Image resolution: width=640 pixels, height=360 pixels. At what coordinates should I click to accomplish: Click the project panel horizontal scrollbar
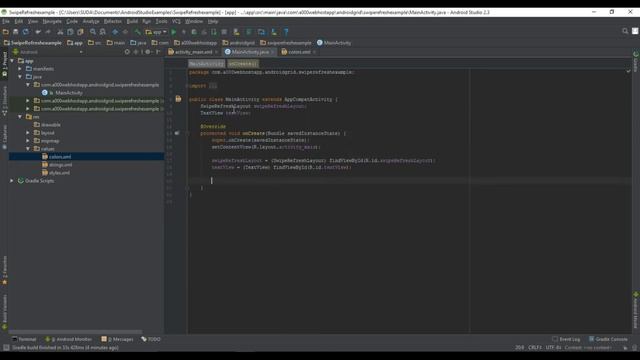coord(76,332)
